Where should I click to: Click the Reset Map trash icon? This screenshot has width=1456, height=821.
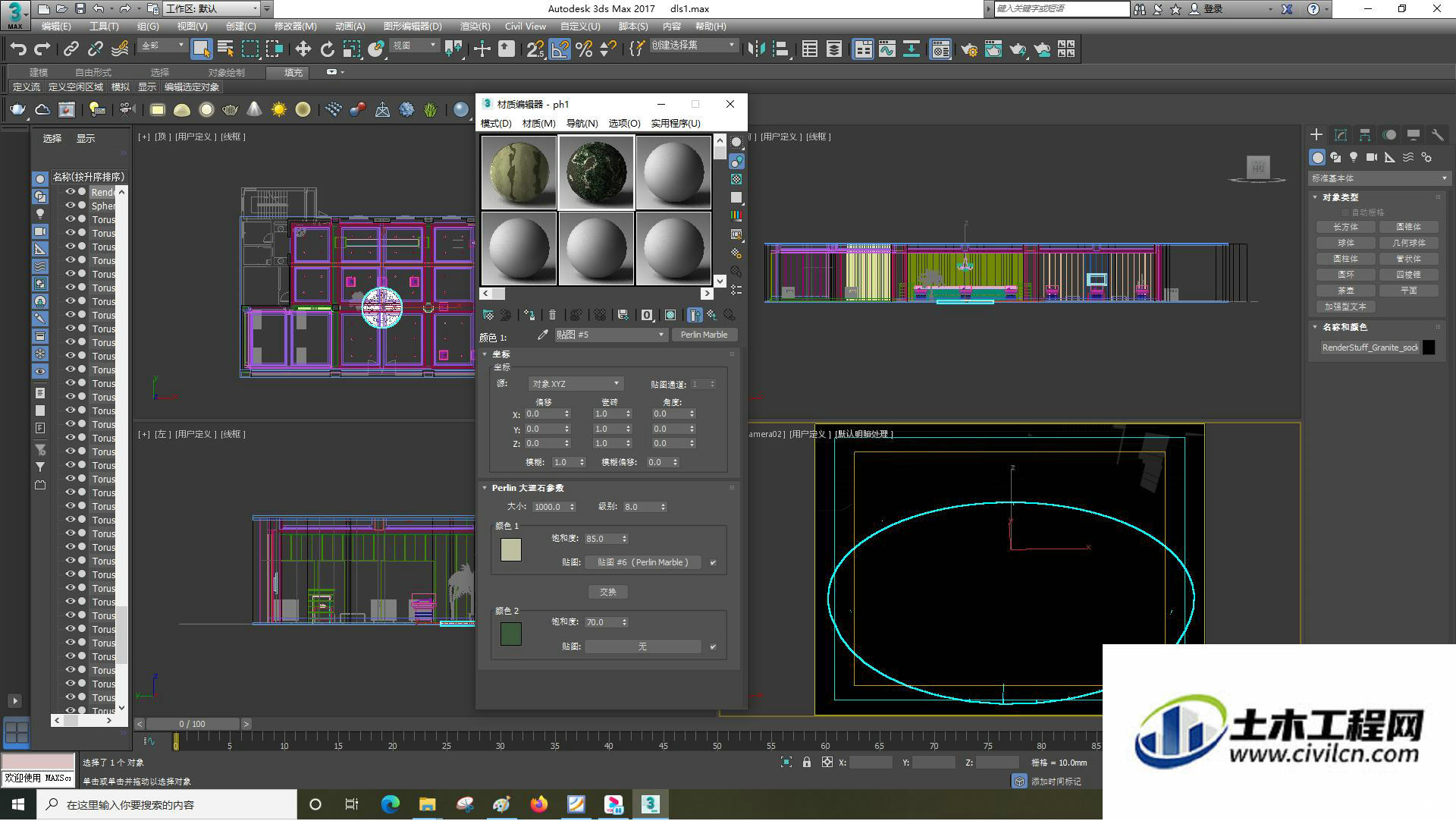pos(552,315)
